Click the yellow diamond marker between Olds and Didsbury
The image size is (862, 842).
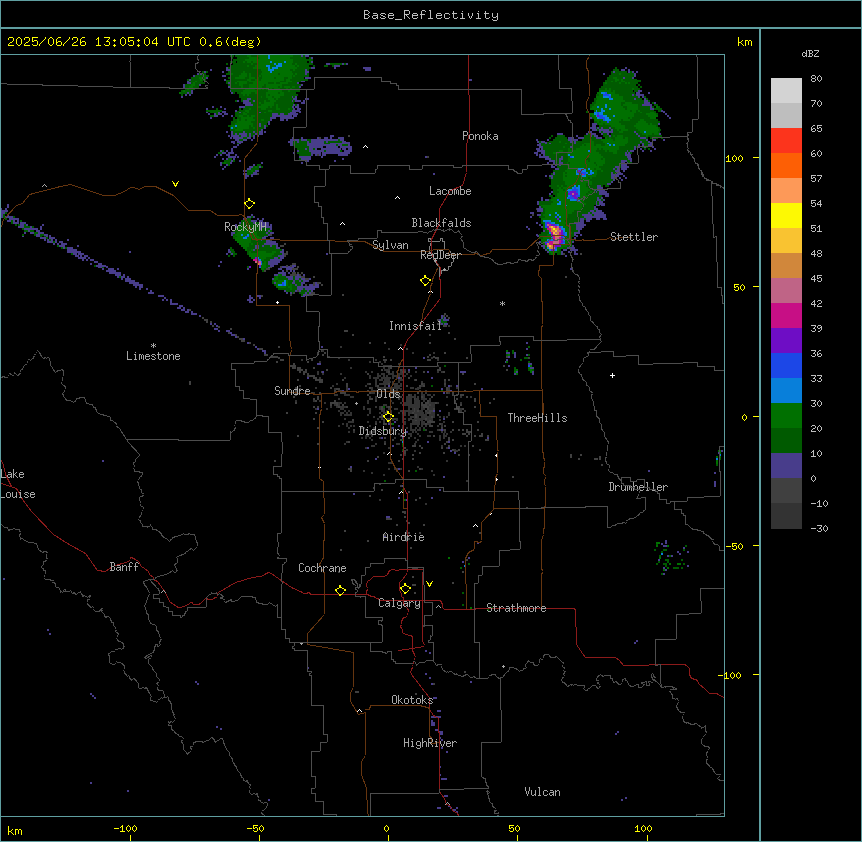(x=388, y=417)
